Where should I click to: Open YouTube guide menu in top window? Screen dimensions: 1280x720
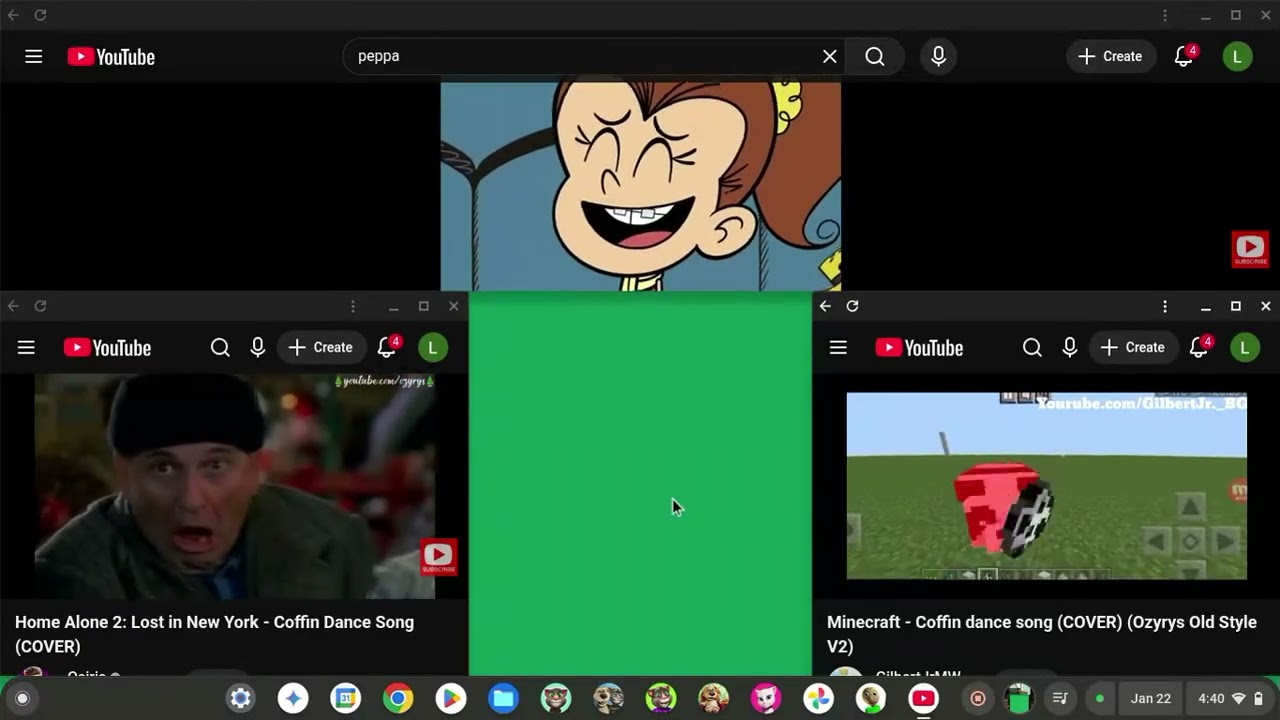tap(34, 57)
